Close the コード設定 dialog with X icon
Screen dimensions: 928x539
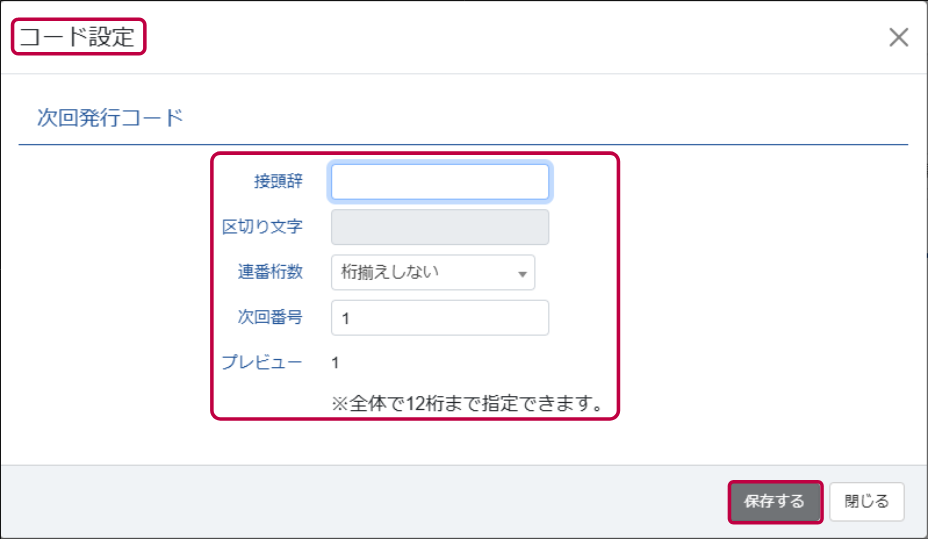click(x=898, y=37)
